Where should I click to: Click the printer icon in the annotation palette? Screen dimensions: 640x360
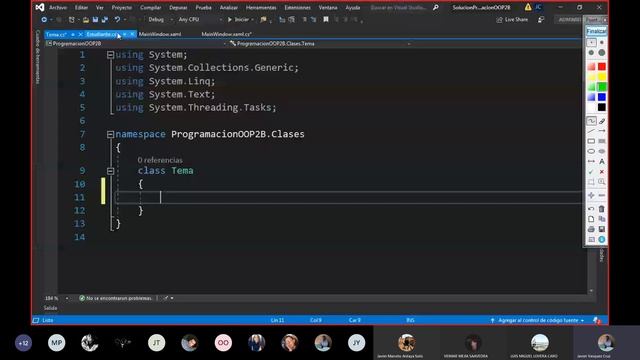(591, 229)
